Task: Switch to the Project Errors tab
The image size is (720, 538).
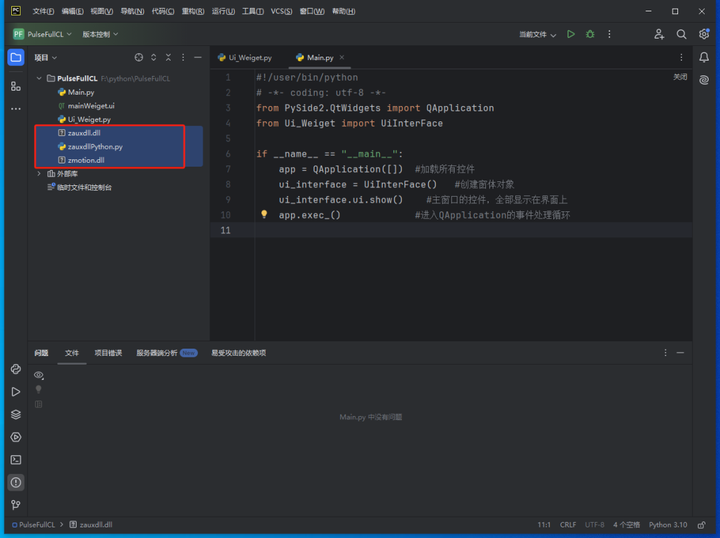Action: pos(108,353)
